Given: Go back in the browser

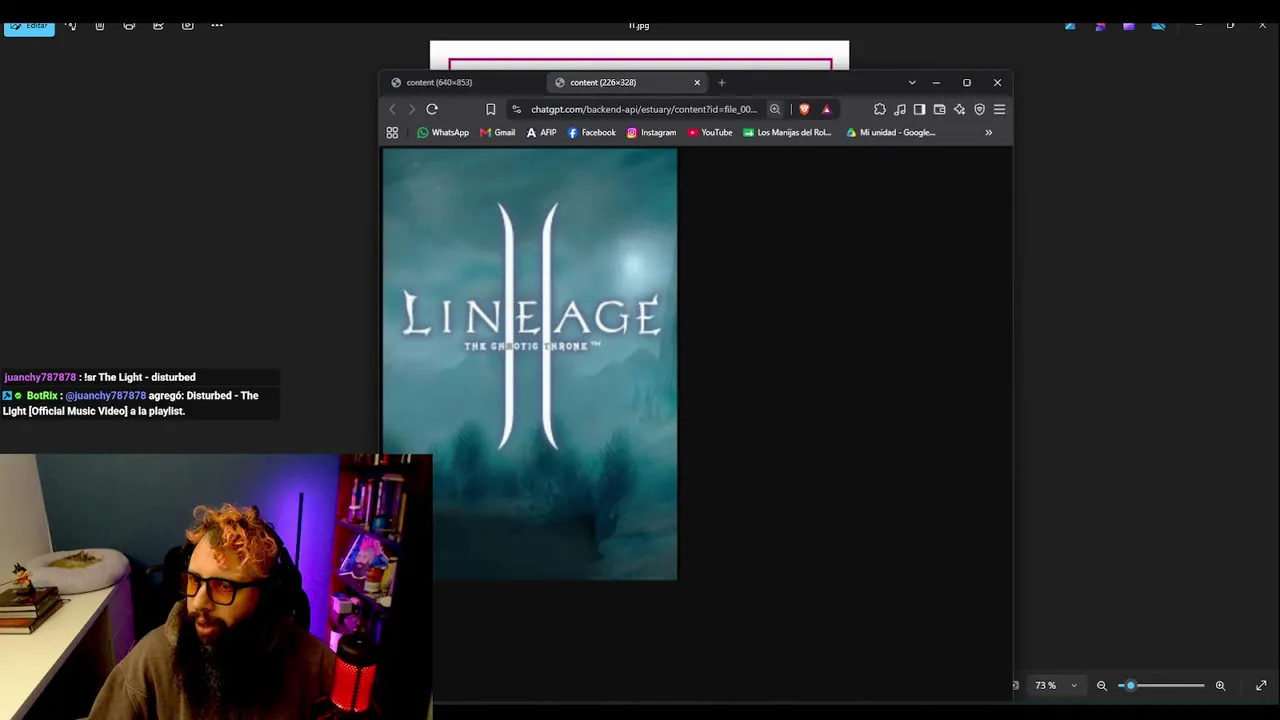Looking at the screenshot, I should tap(392, 109).
